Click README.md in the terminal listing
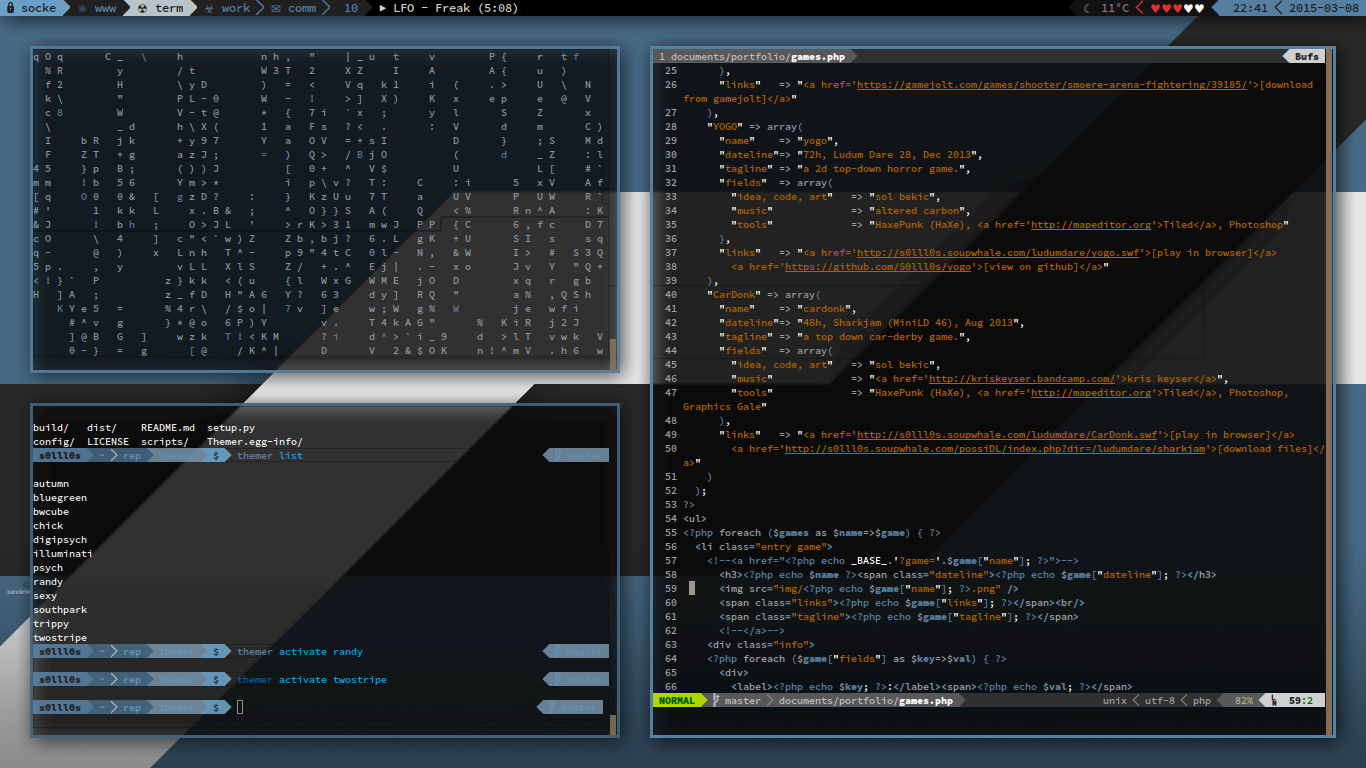This screenshot has height=768, width=1366. [168, 428]
